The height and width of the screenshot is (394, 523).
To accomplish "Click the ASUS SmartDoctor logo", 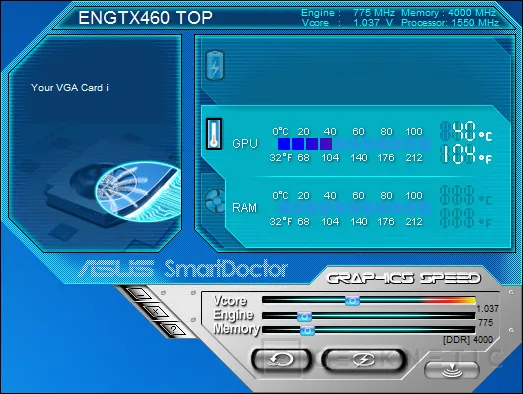I will coord(183,269).
